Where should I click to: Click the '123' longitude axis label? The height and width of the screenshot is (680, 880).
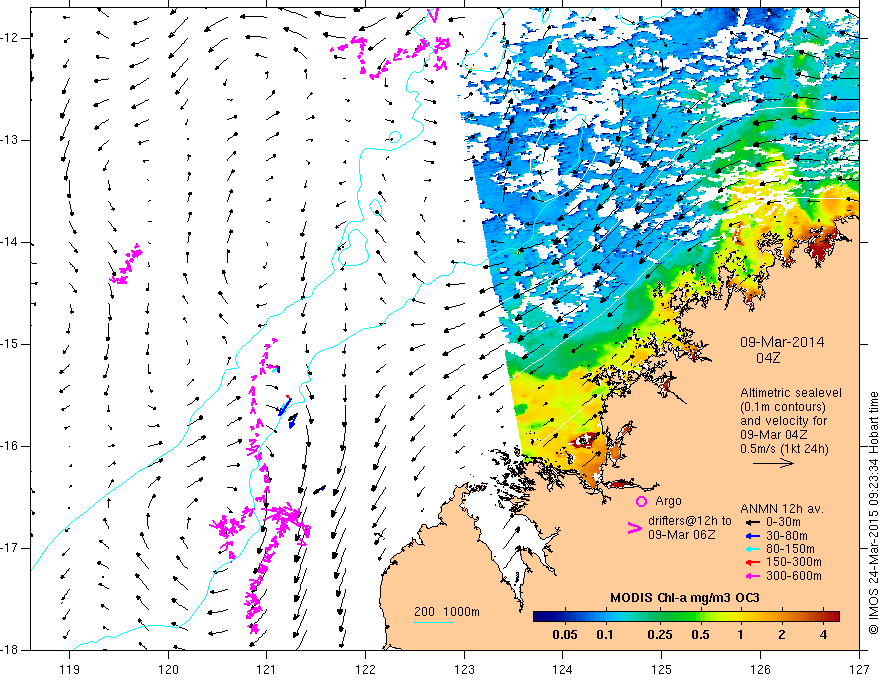464,669
